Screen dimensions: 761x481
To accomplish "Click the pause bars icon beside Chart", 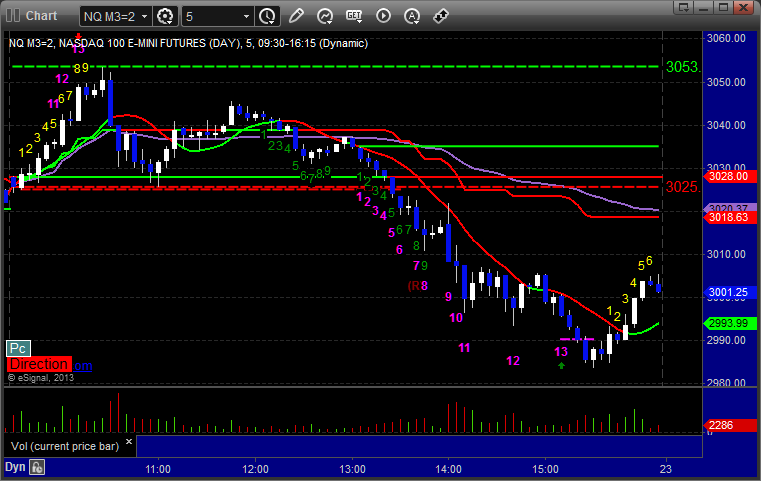I will coord(13,16).
